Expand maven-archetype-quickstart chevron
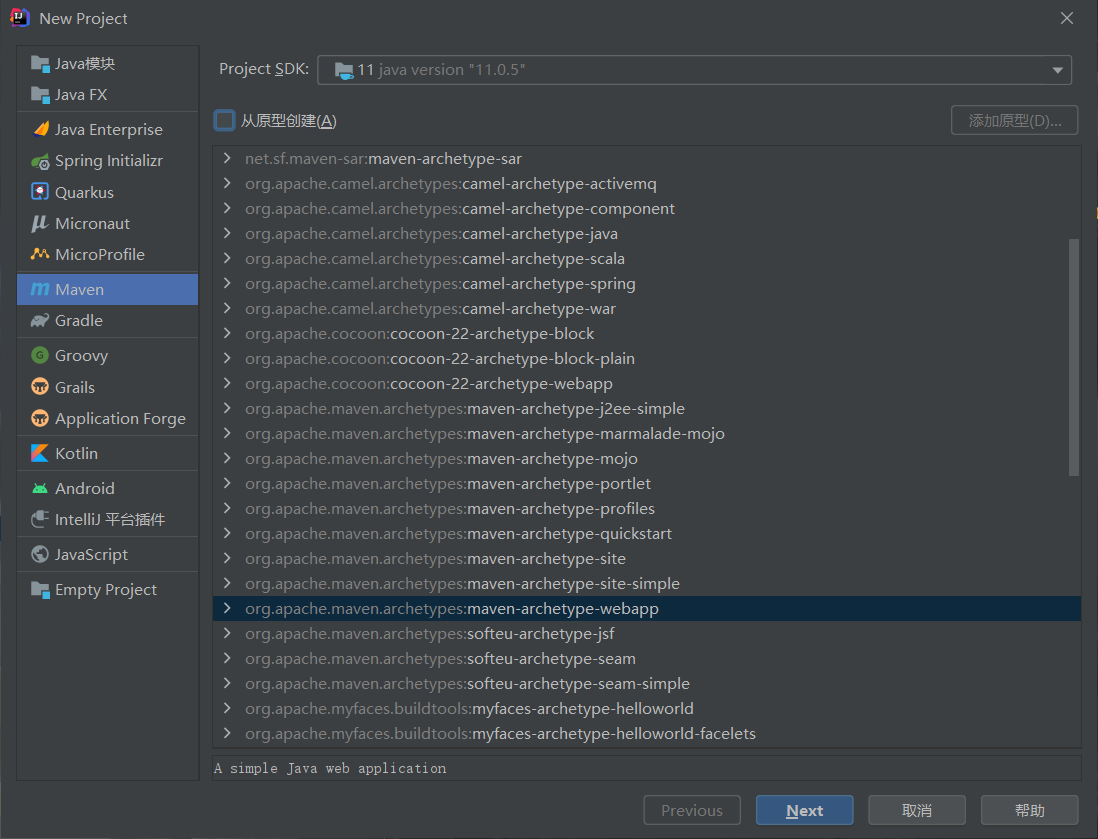This screenshot has width=1098, height=839. click(x=227, y=534)
